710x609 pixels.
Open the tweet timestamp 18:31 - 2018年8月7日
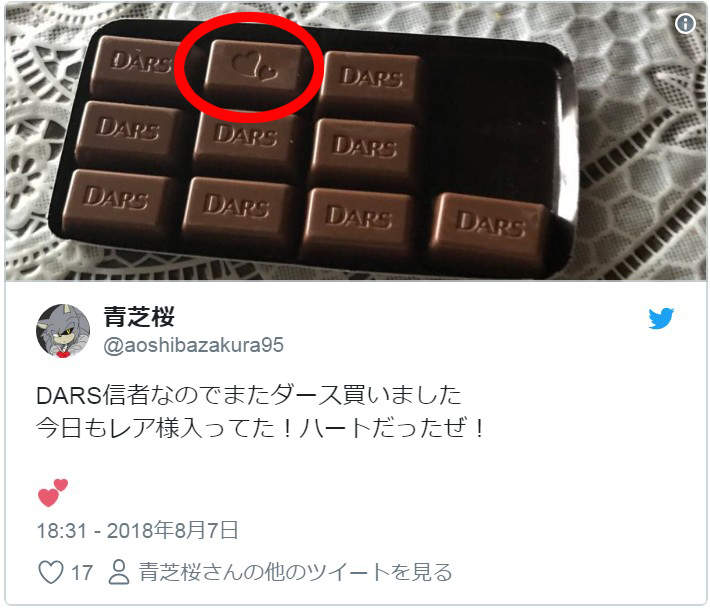pyautogui.click(x=137, y=530)
